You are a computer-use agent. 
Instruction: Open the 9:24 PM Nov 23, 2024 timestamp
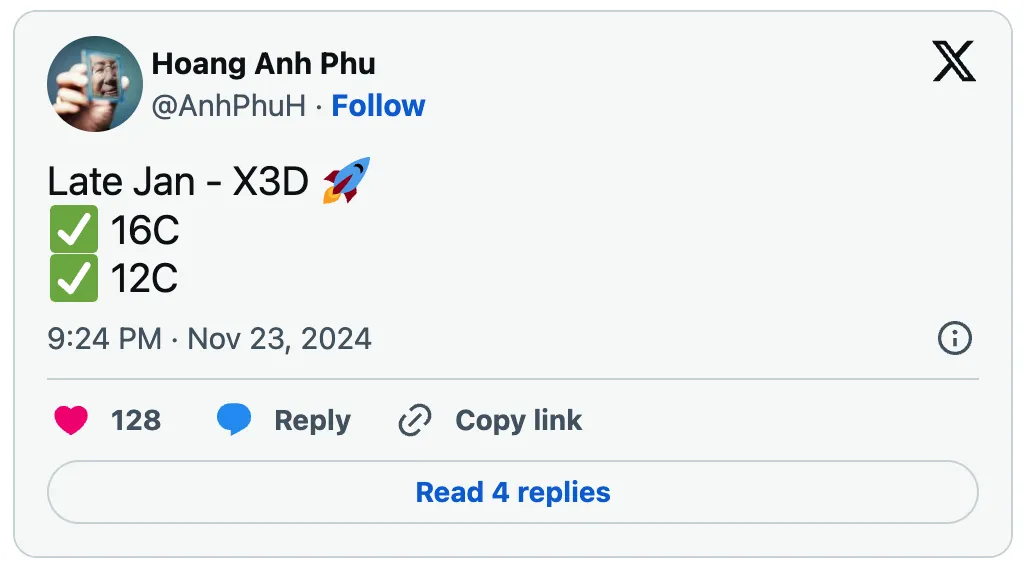pyautogui.click(x=209, y=339)
